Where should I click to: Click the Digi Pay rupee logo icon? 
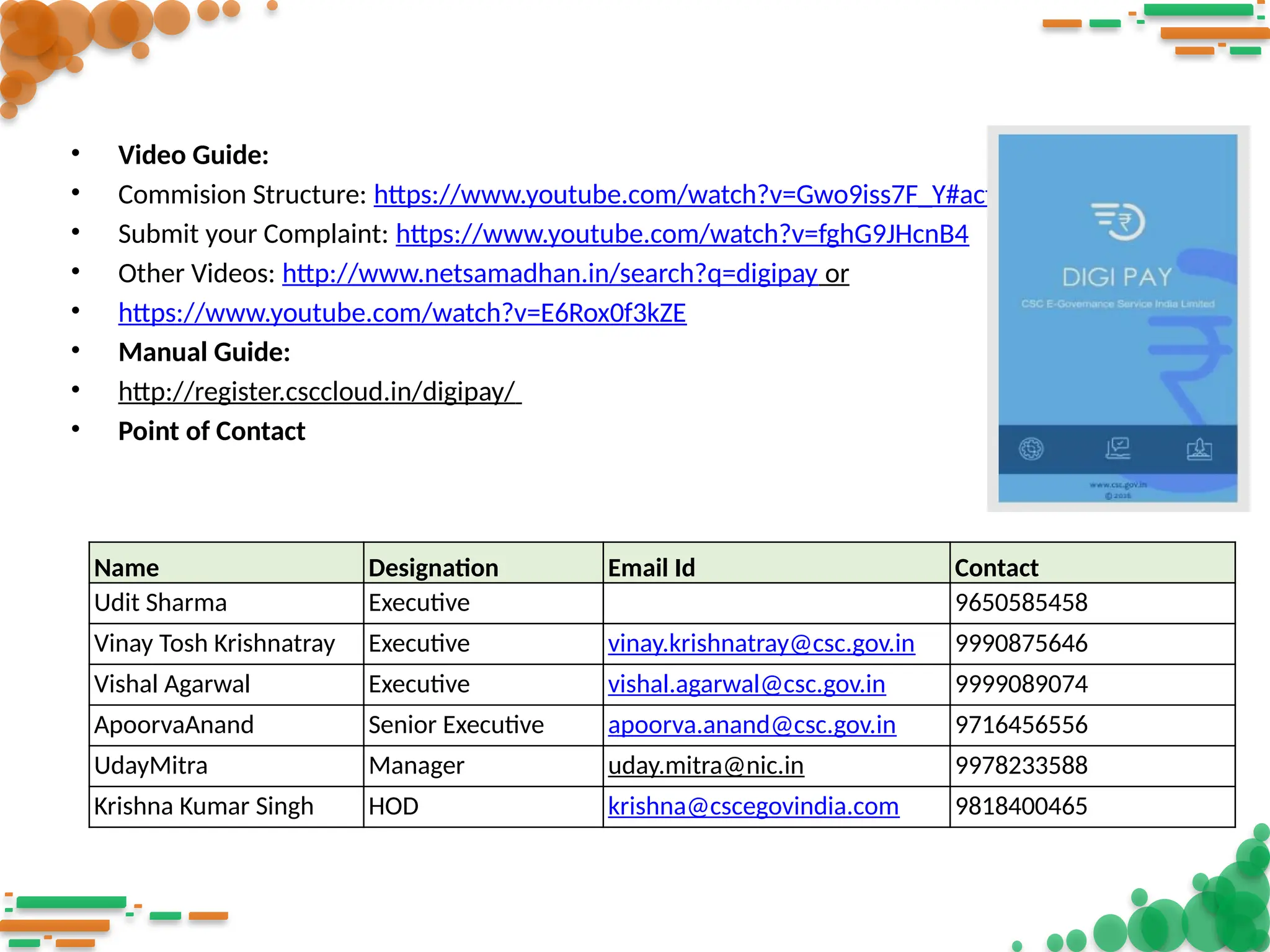tap(1118, 221)
